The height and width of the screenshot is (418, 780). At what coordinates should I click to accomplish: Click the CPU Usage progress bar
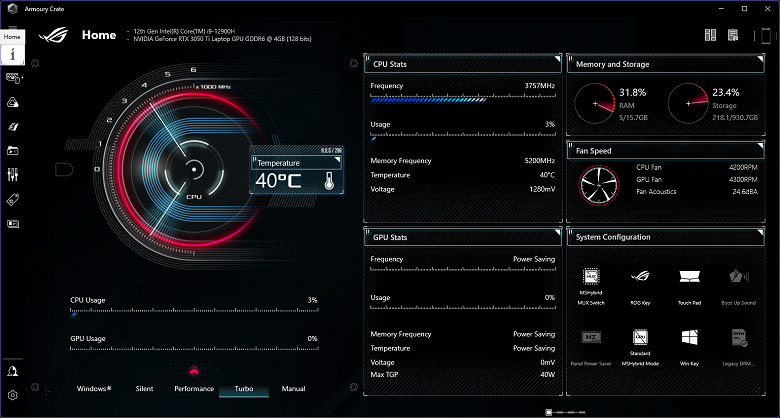pos(194,312)
